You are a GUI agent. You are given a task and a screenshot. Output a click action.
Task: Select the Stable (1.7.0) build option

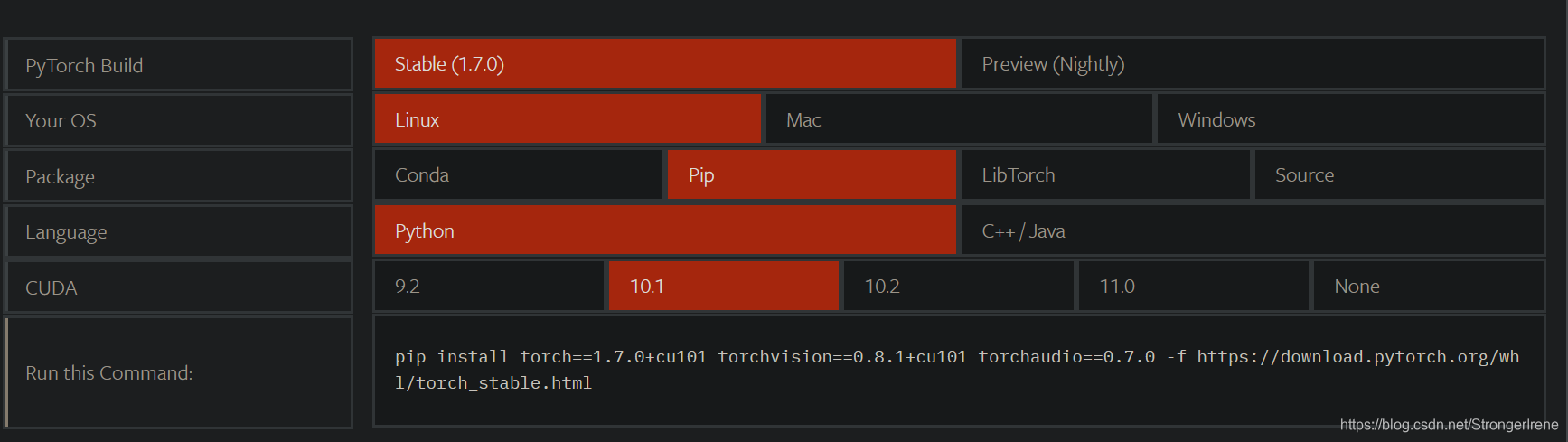665,64
